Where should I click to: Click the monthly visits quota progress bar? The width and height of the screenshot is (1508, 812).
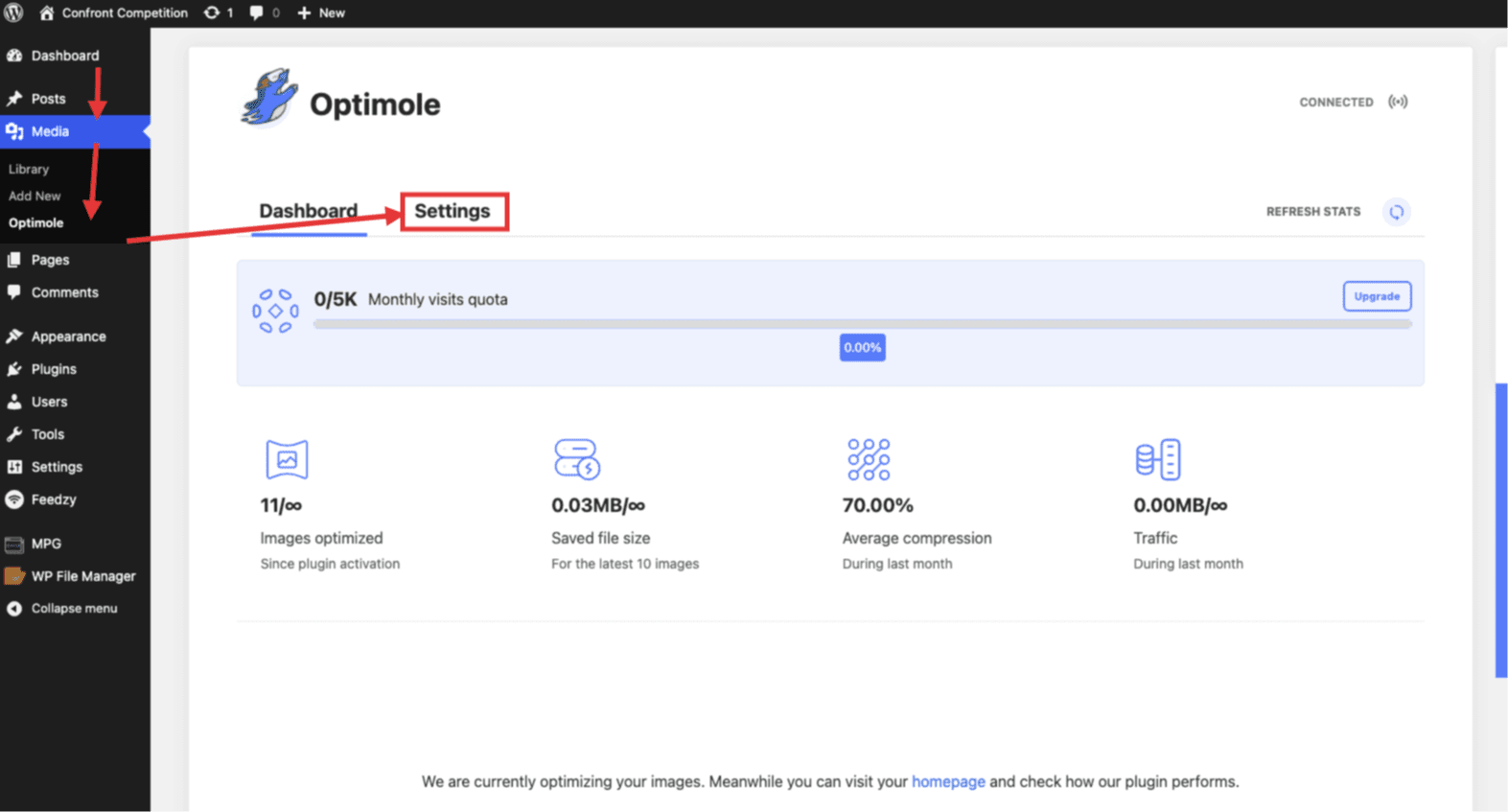[861, 324]
